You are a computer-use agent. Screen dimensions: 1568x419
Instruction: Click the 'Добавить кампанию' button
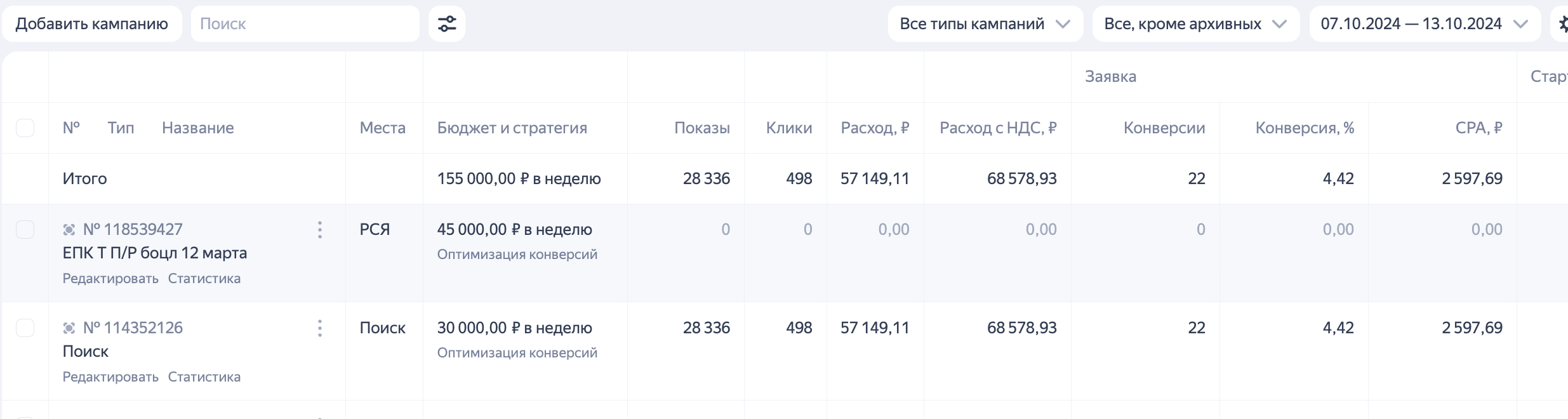click(x=93, y=23)
